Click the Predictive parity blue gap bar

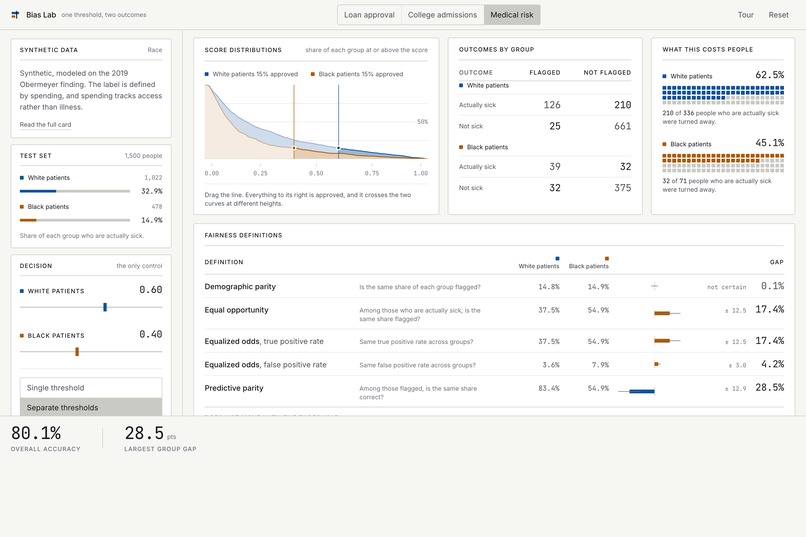pos(642,391)
